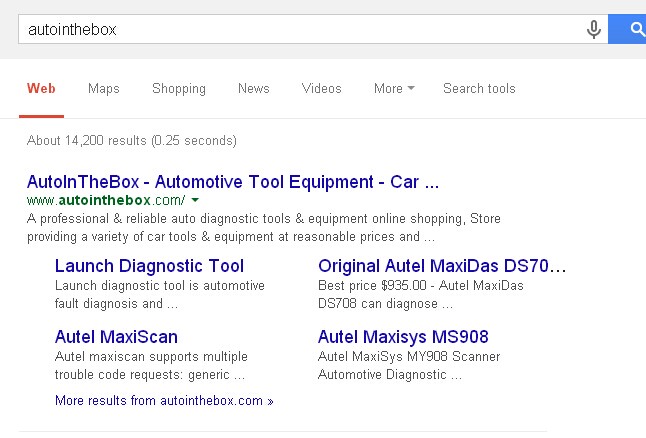Open the Shopping results tab
Screen dimensions: 646x438
pyautogui.click(x=178, y=88)
